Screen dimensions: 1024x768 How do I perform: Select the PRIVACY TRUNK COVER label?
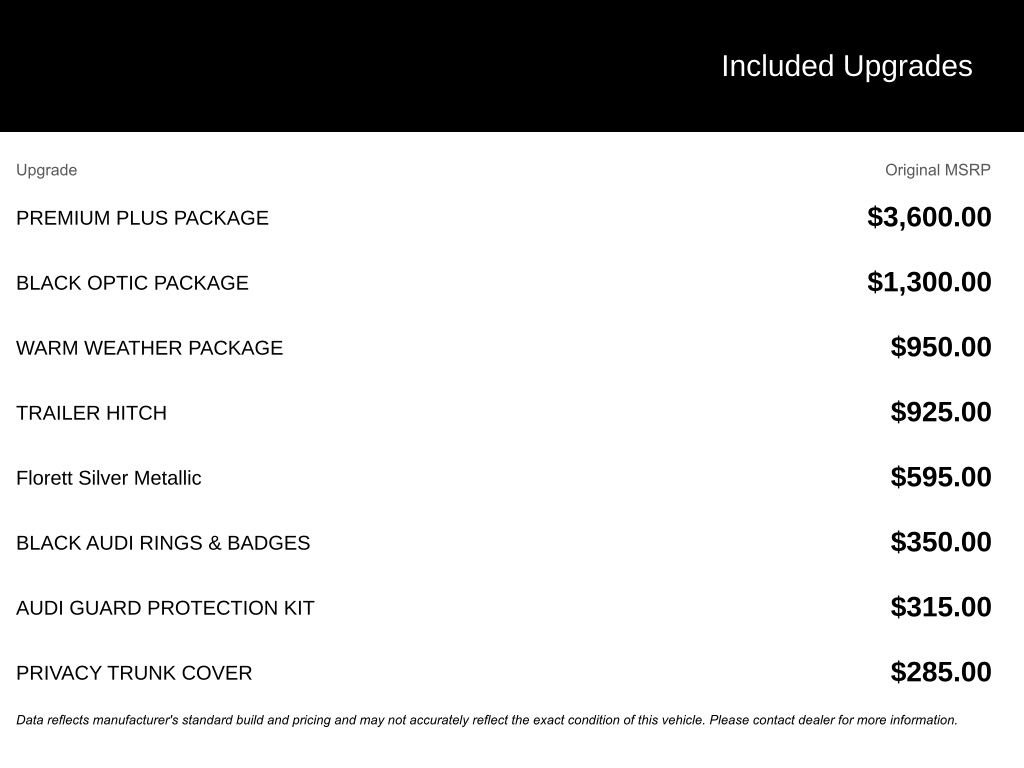point(134,673)
